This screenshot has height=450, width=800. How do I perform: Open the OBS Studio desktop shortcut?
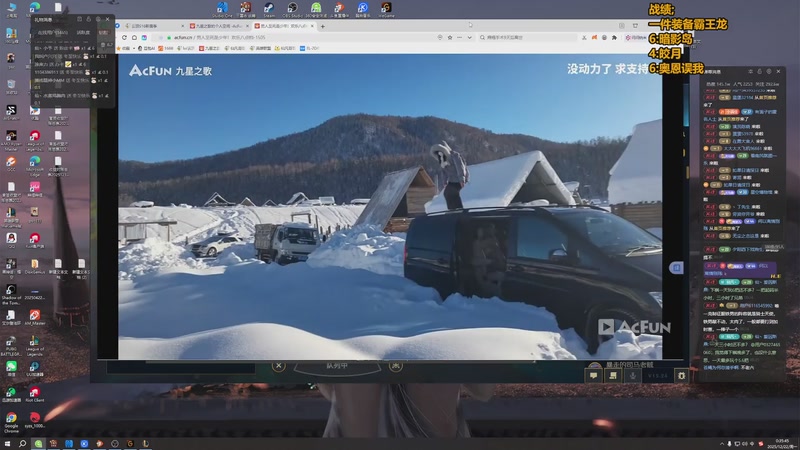coord(292,9)
